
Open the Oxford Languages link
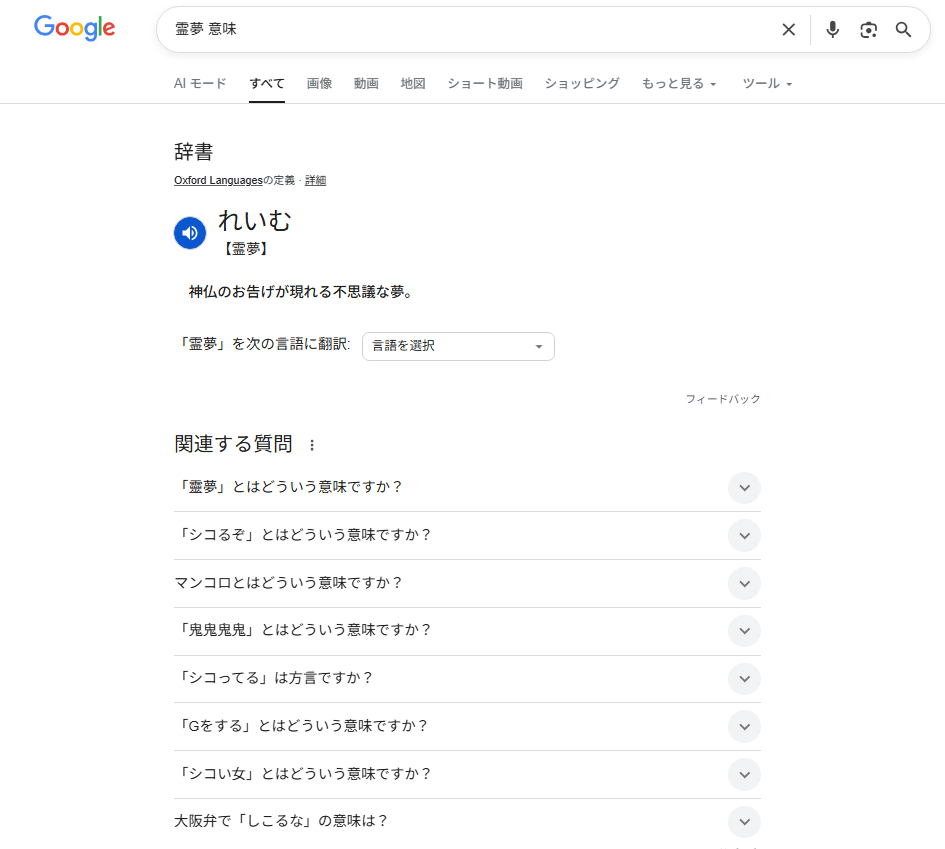tap(218, 181)
